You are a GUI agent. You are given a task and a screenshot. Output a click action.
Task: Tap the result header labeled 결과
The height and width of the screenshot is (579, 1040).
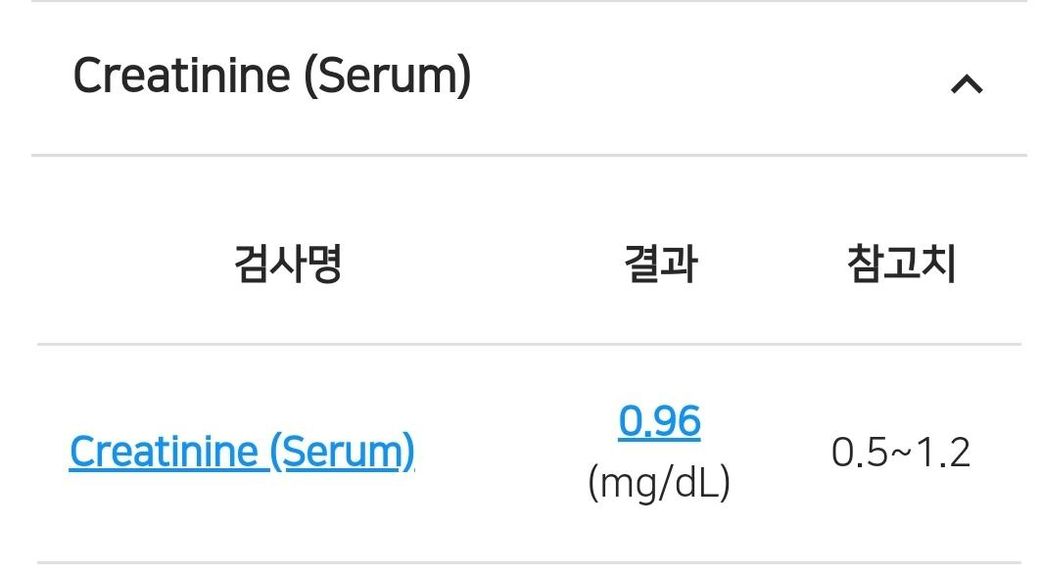(660, 264)
